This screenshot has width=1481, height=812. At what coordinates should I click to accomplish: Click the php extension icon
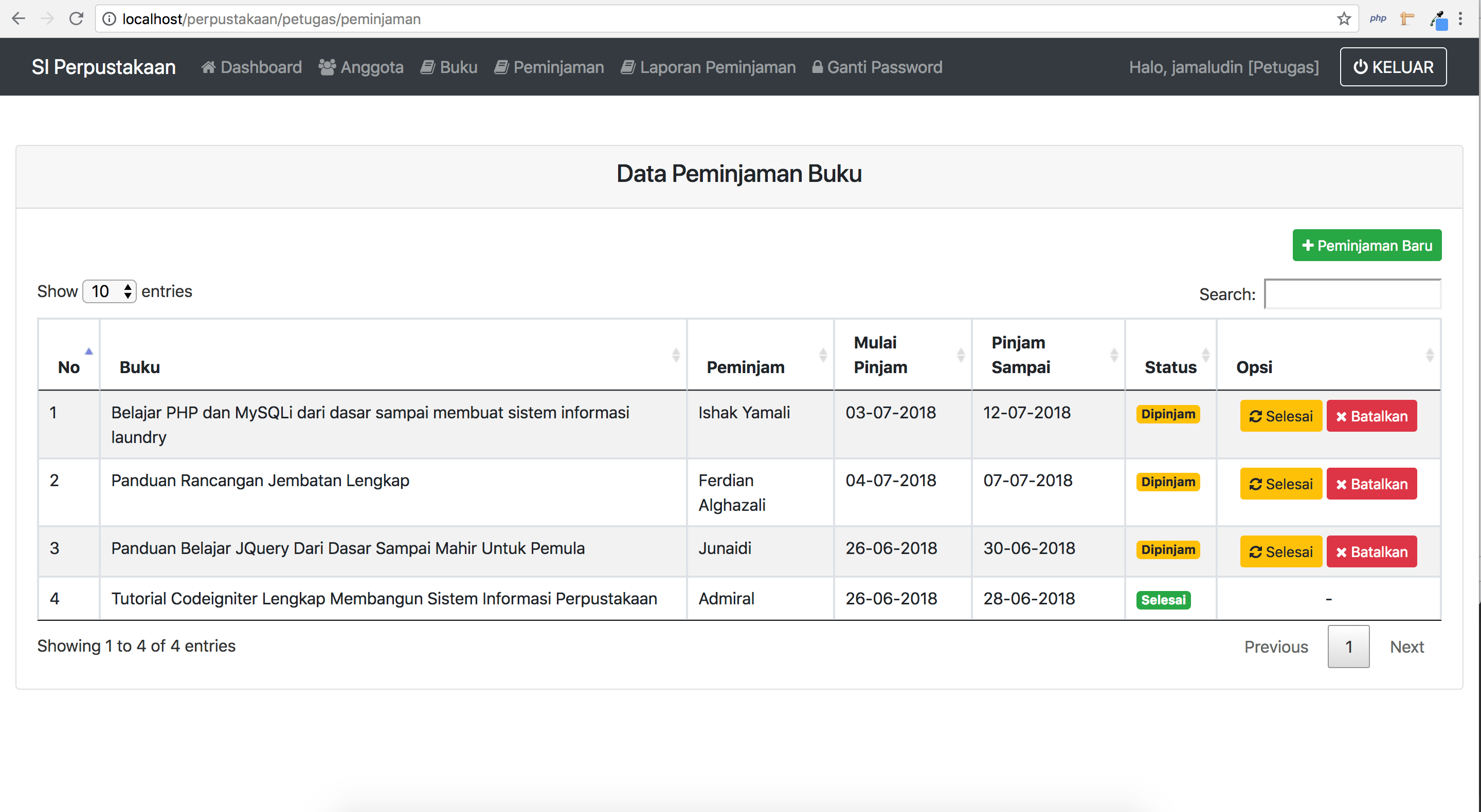1378,19
